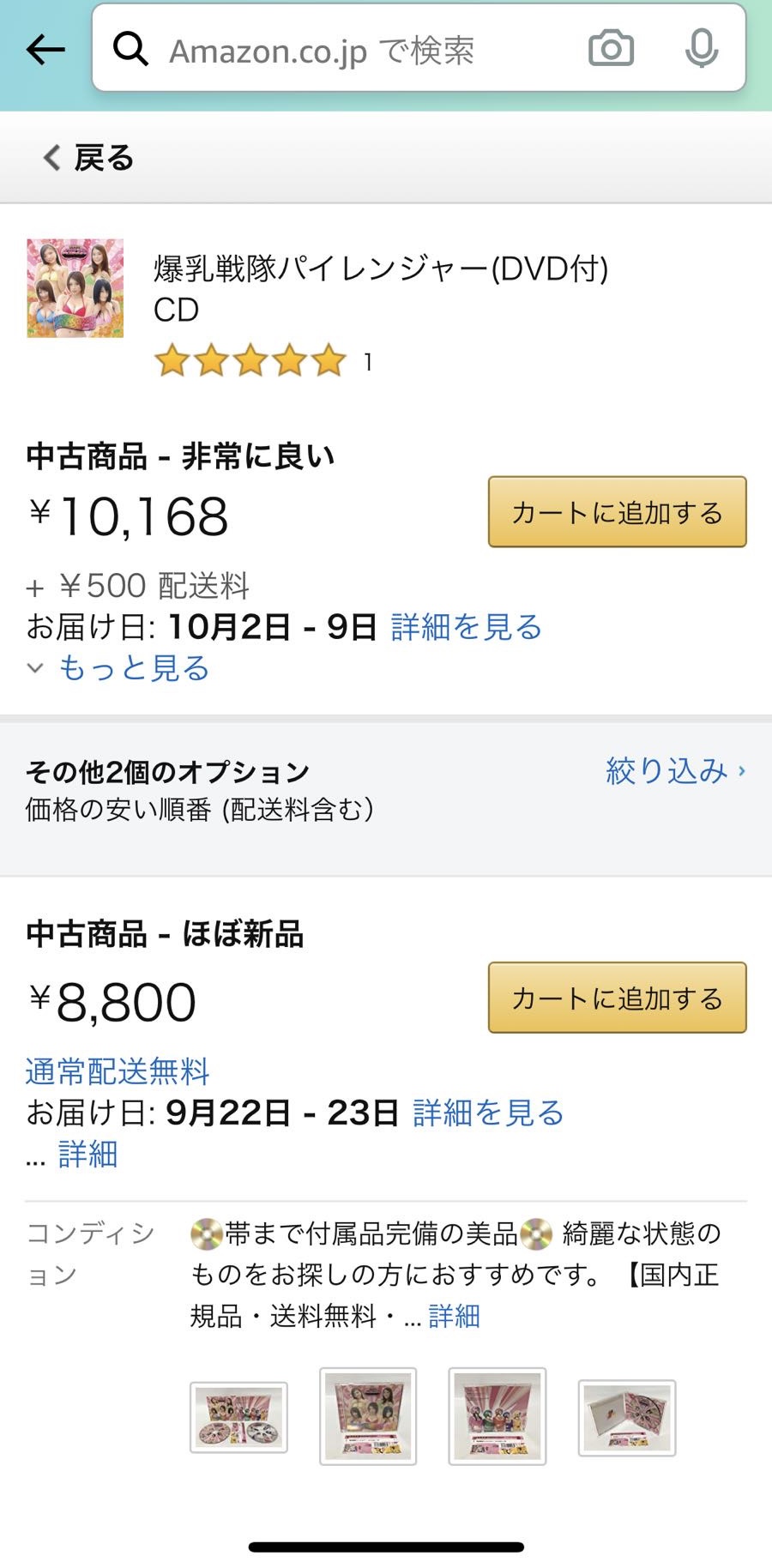Click the five-star rating icons
Screen dimensions: 772x1568
[x=250, y=361]
